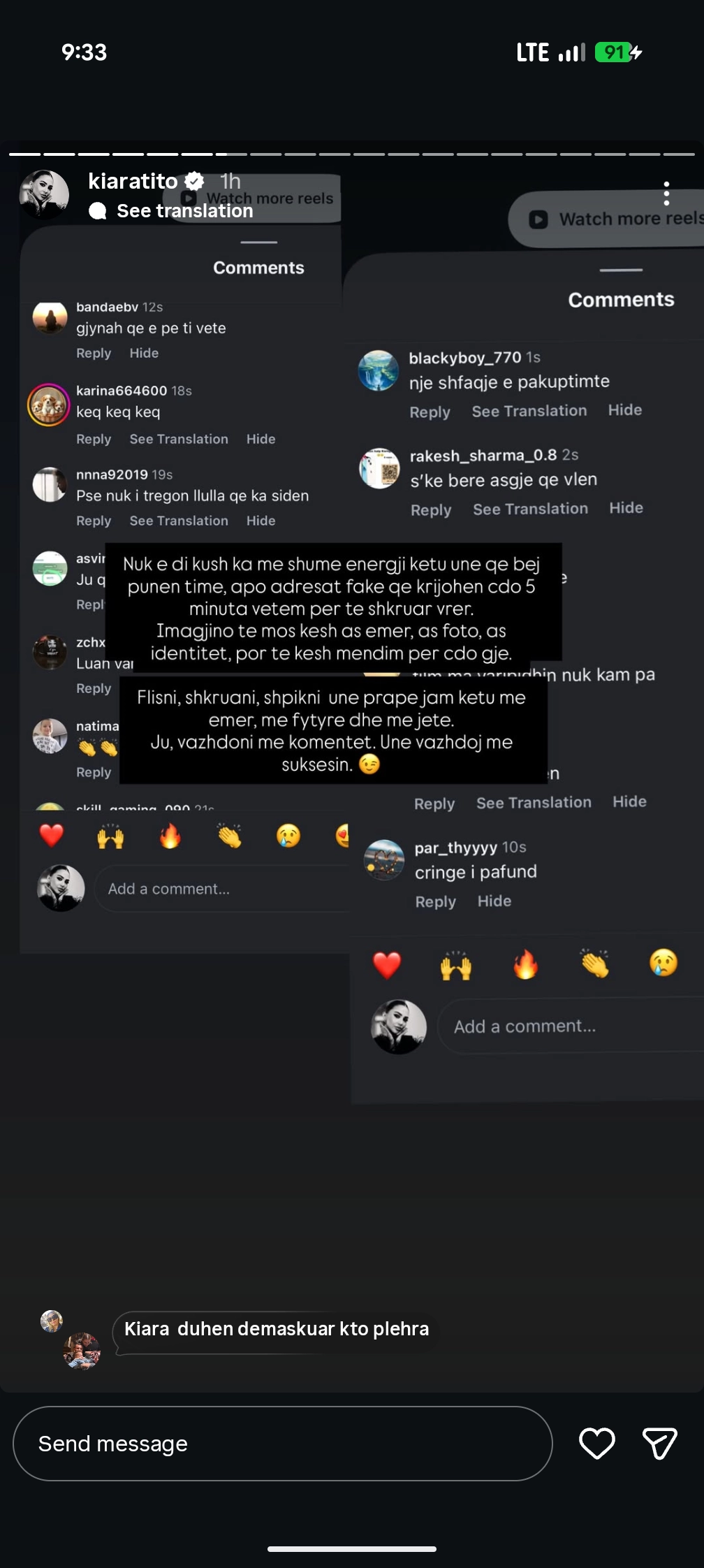Hide the karina664600 comment

(x=261, y=439)
